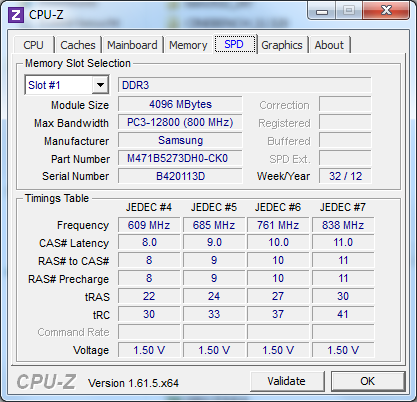
Task: Select the 4096 MBytes module size value
Action: [x=180, y=104]
